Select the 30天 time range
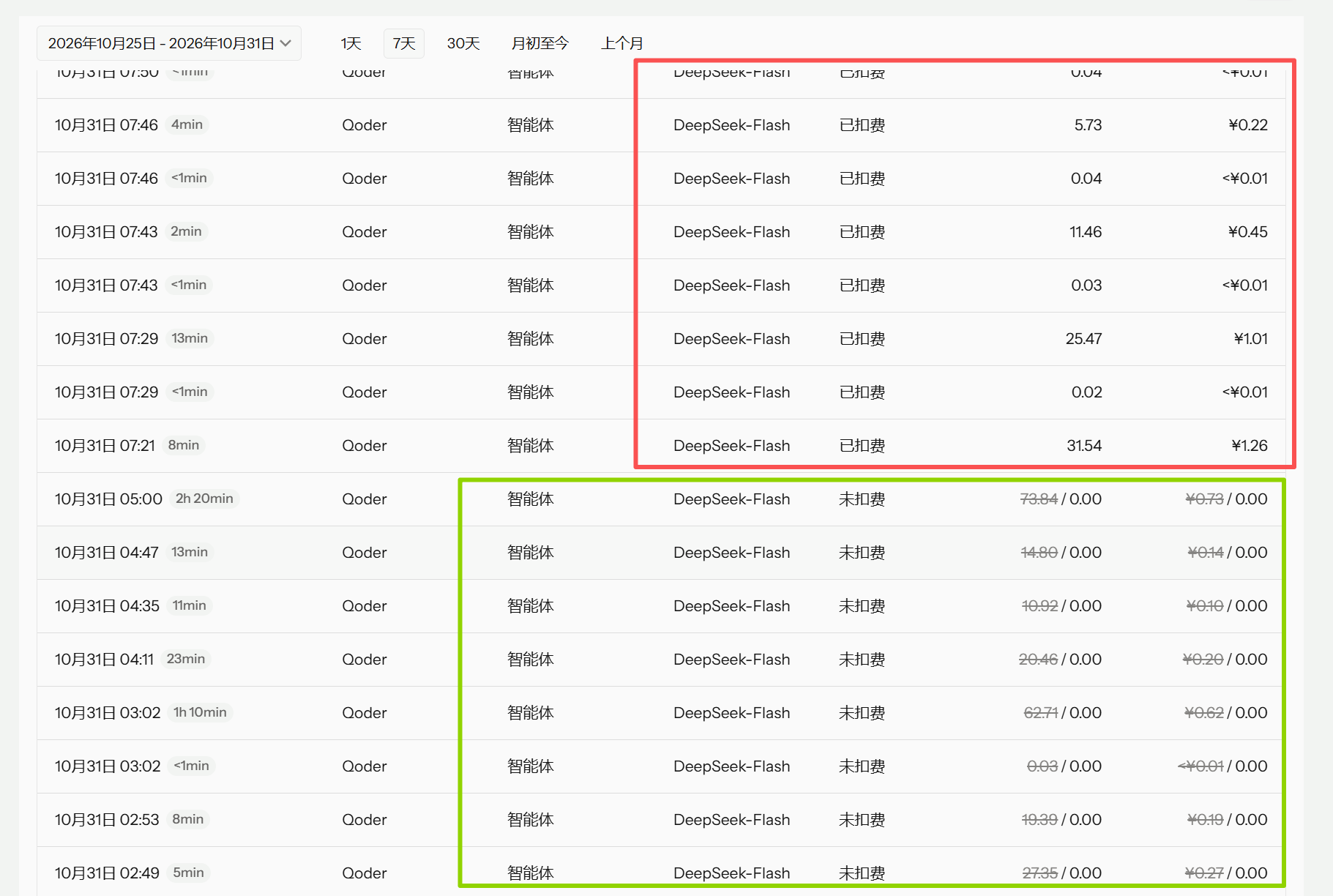Screen dimensions: 1333x896 (463, 43)
